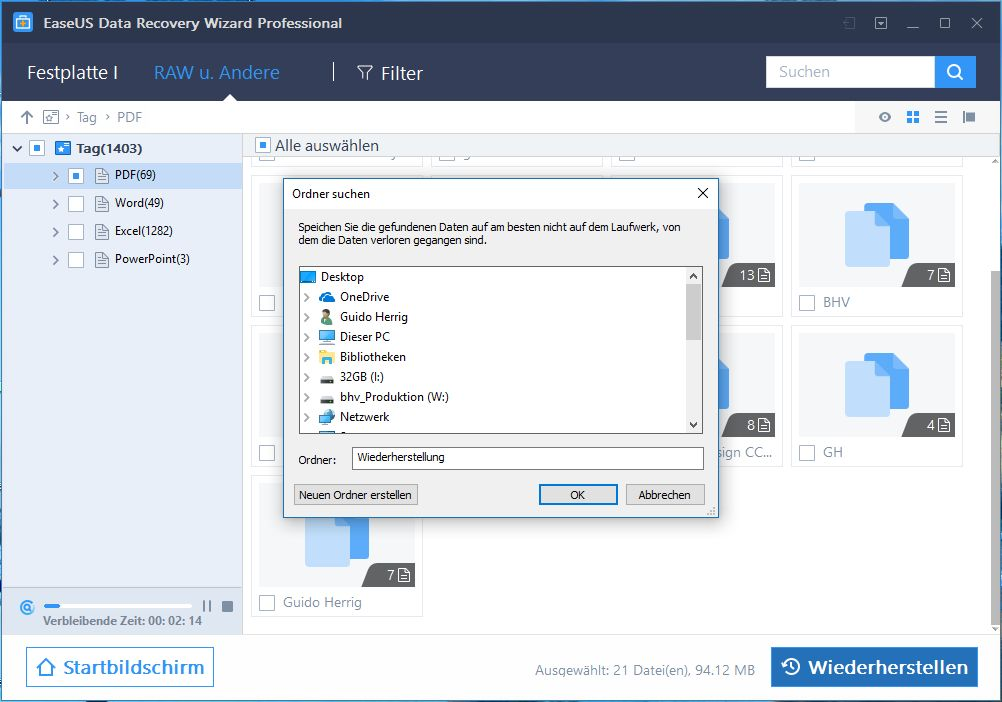Select Desktop in folder tree
Image resolution: width=1002 pixels, height=702 pixels.
342,277
